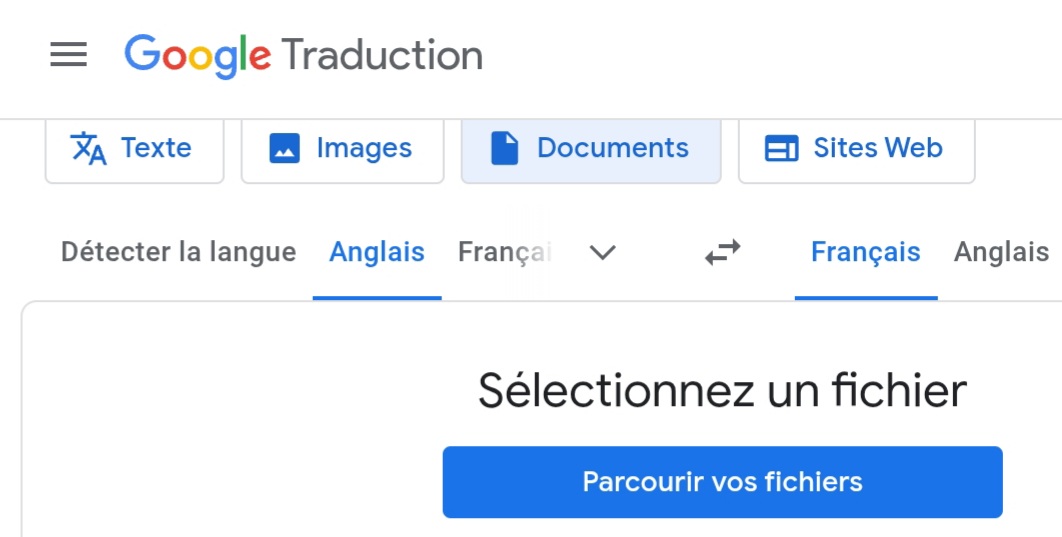Click the file icon on Documents button
Viewport: 1062px width, 537px height.
(x=505, y=149)
